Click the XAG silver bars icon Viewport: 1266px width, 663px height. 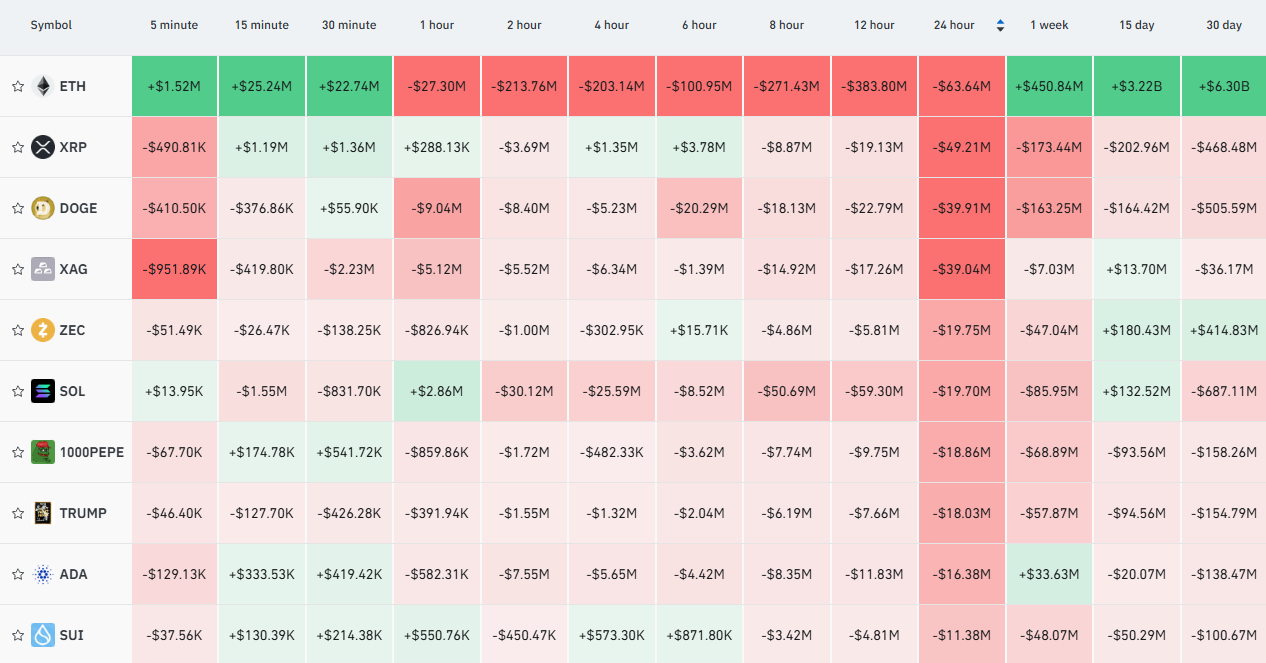coord(42,270)
